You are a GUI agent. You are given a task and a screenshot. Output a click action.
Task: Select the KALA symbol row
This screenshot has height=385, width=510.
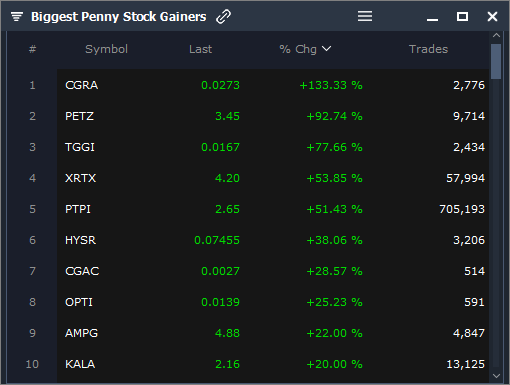[x=273, y=364]
